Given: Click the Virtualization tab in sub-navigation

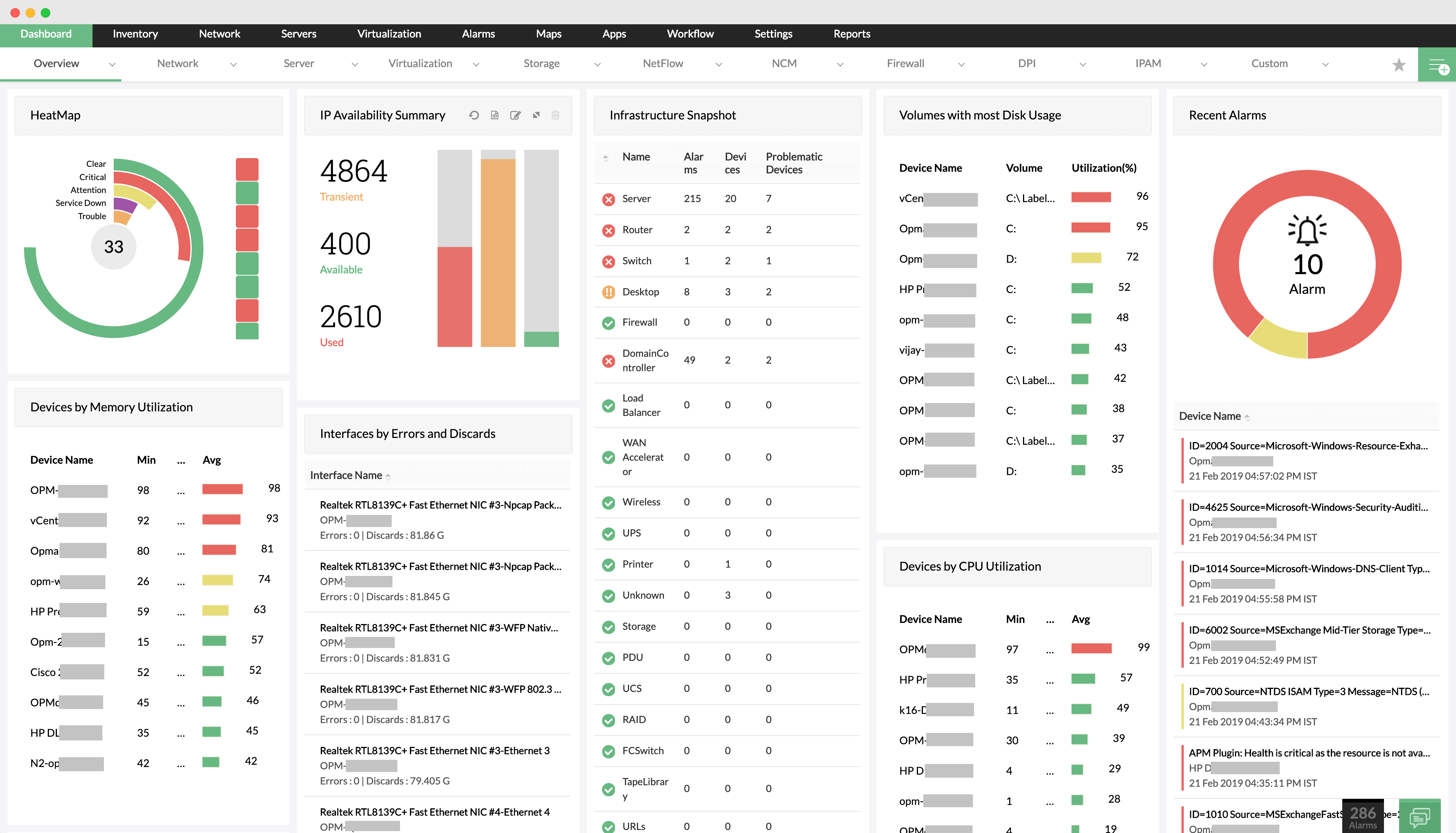Looking at the screenshot, I should pos(420,64).
